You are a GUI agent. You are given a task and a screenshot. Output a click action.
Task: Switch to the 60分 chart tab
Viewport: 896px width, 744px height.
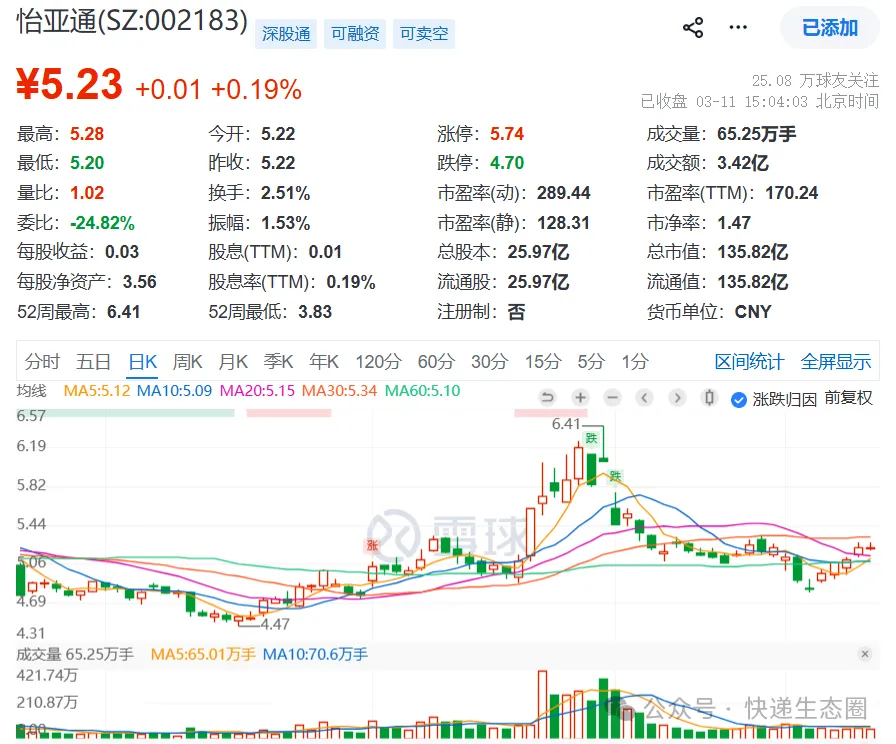436,362
